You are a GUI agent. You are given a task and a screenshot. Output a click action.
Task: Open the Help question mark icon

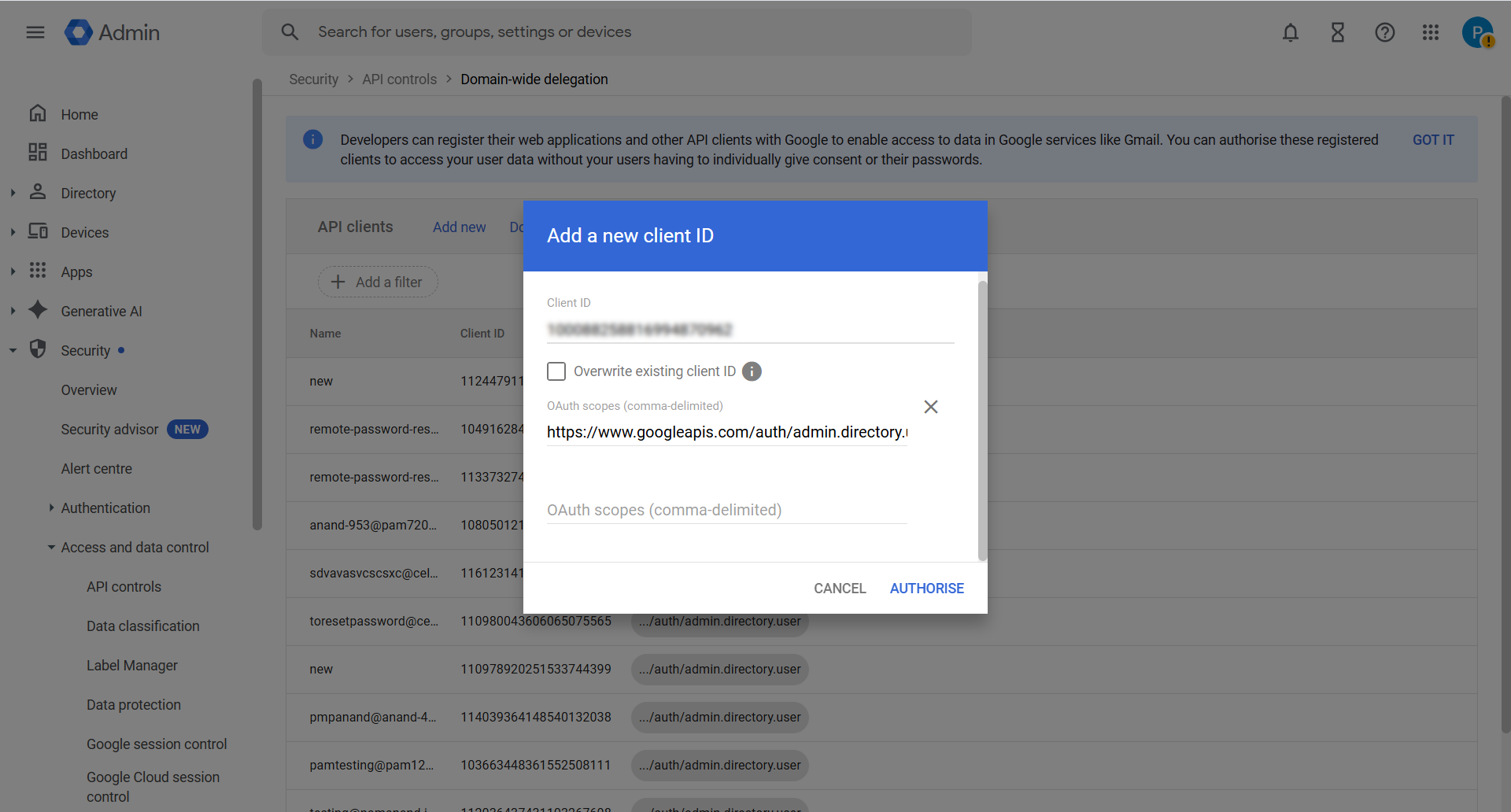(x=1384, y=32)
